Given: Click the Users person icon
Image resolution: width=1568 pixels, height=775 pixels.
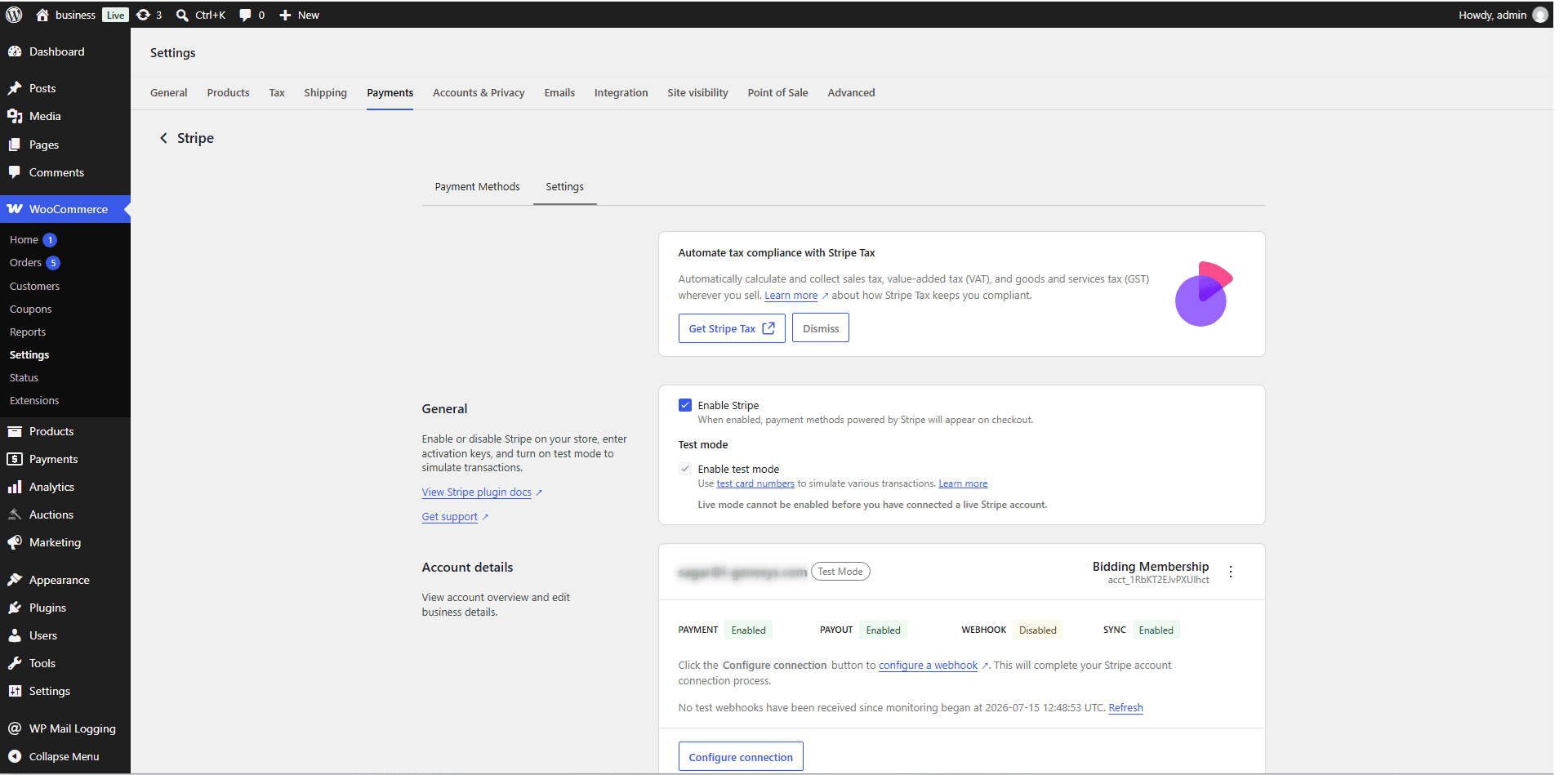Looking at the screenshot, I should pyautogui.click(x=15, y=635).
